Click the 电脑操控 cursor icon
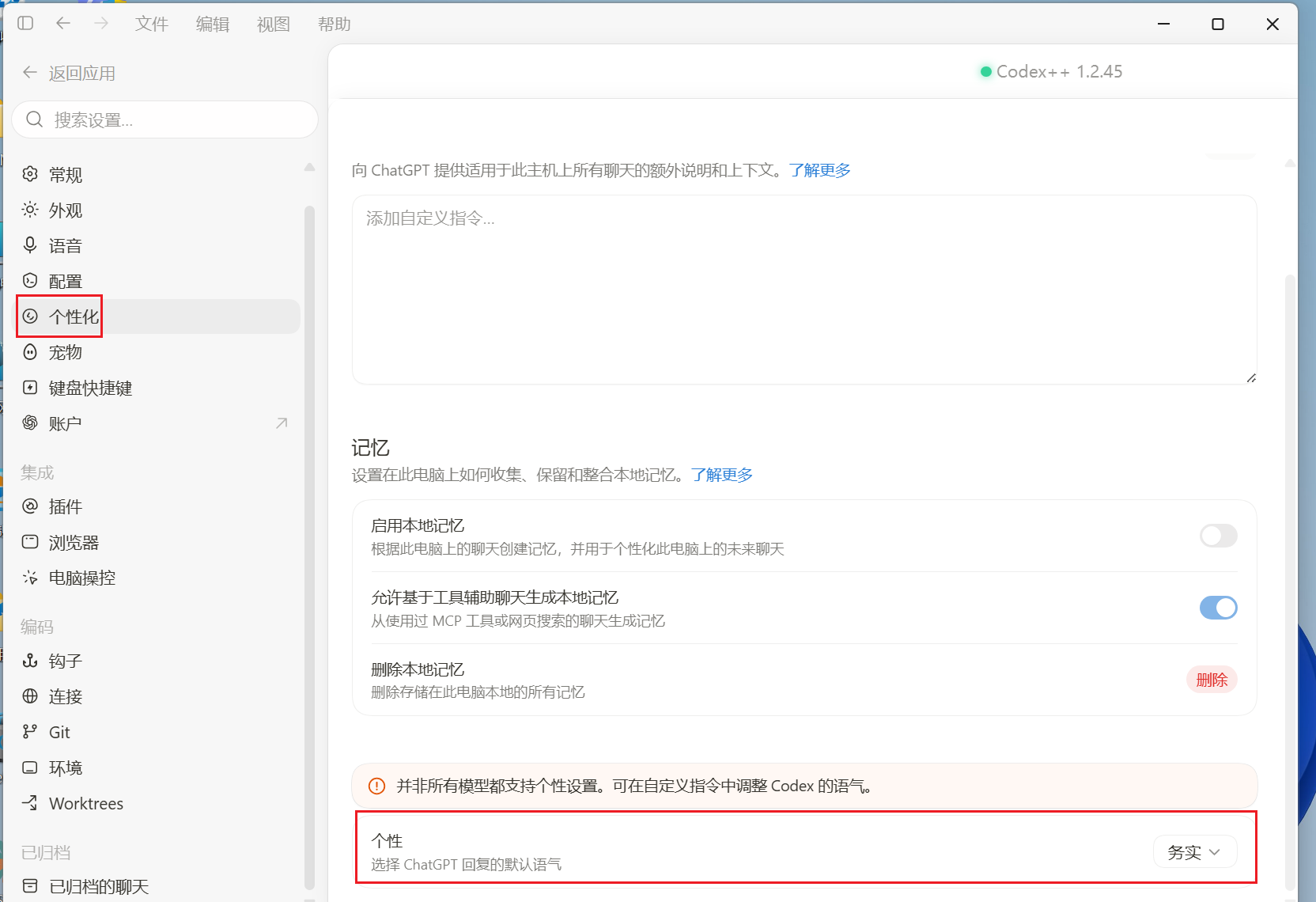Image resolution: width=1316 pixels, height=902 pixels. 30,578
